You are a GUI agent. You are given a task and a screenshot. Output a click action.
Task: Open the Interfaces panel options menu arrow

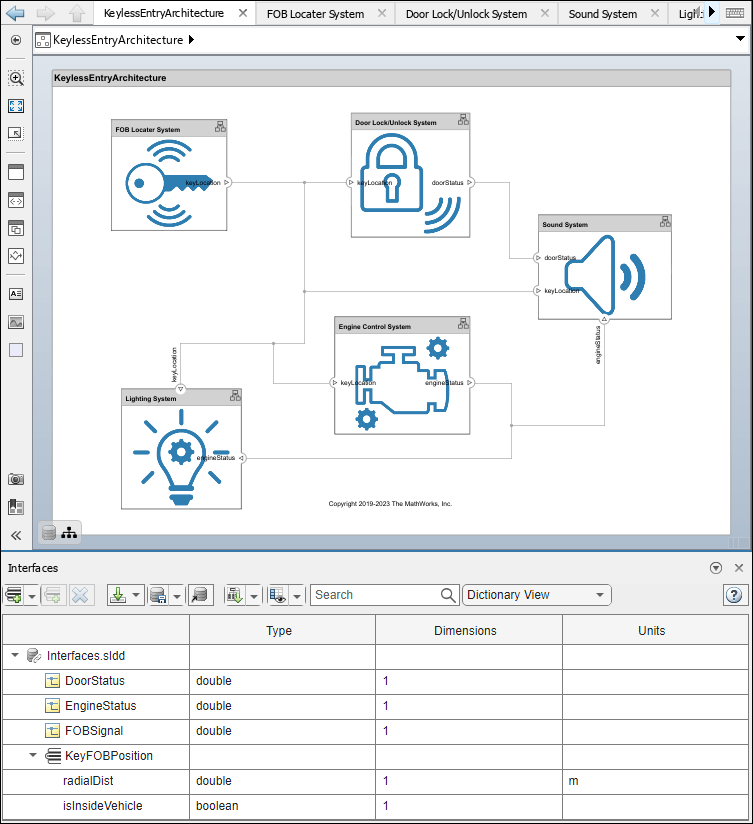pyautogui.click(x=716, y=568)
